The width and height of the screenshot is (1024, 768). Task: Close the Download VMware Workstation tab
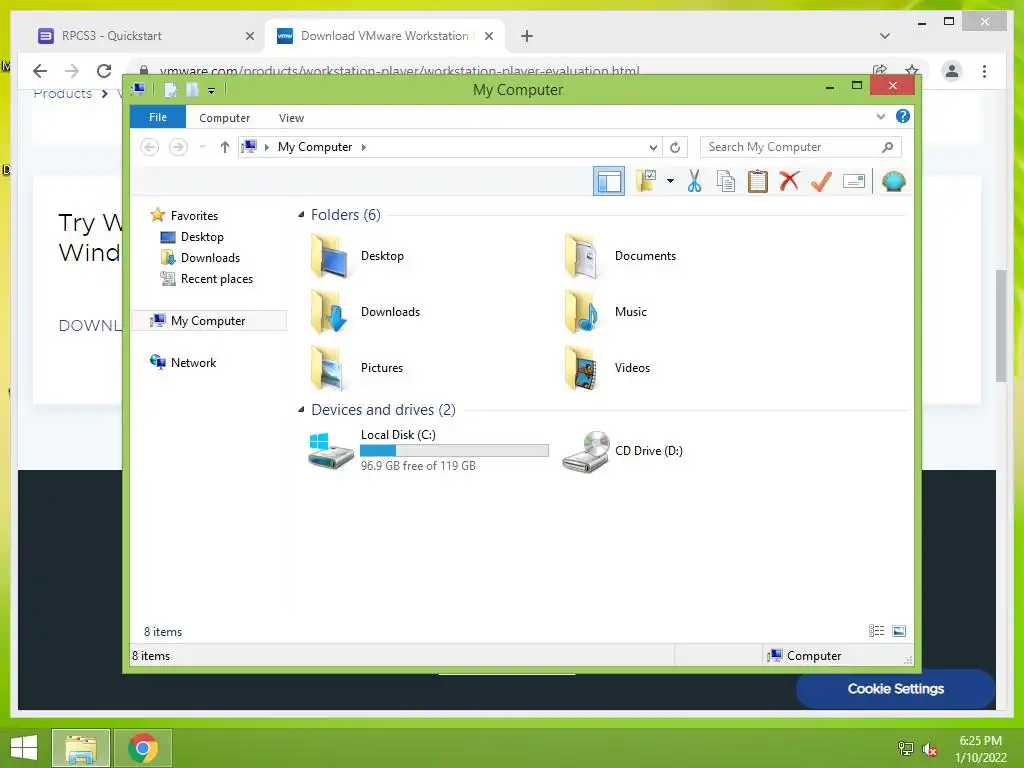click(x=488, y=36)
